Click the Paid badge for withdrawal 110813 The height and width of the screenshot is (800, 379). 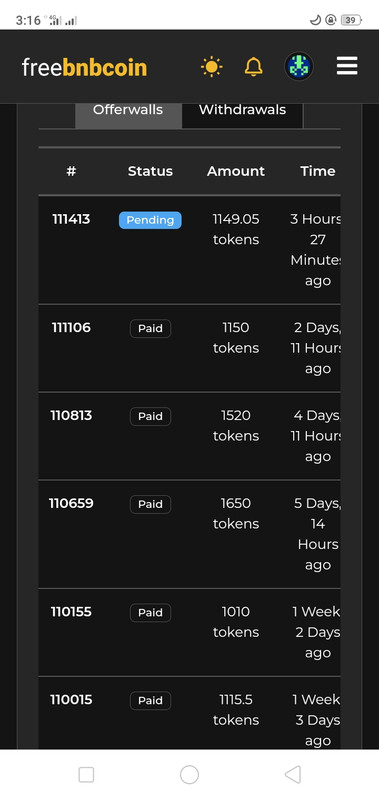pyautogui.click(x=150, y=416)
